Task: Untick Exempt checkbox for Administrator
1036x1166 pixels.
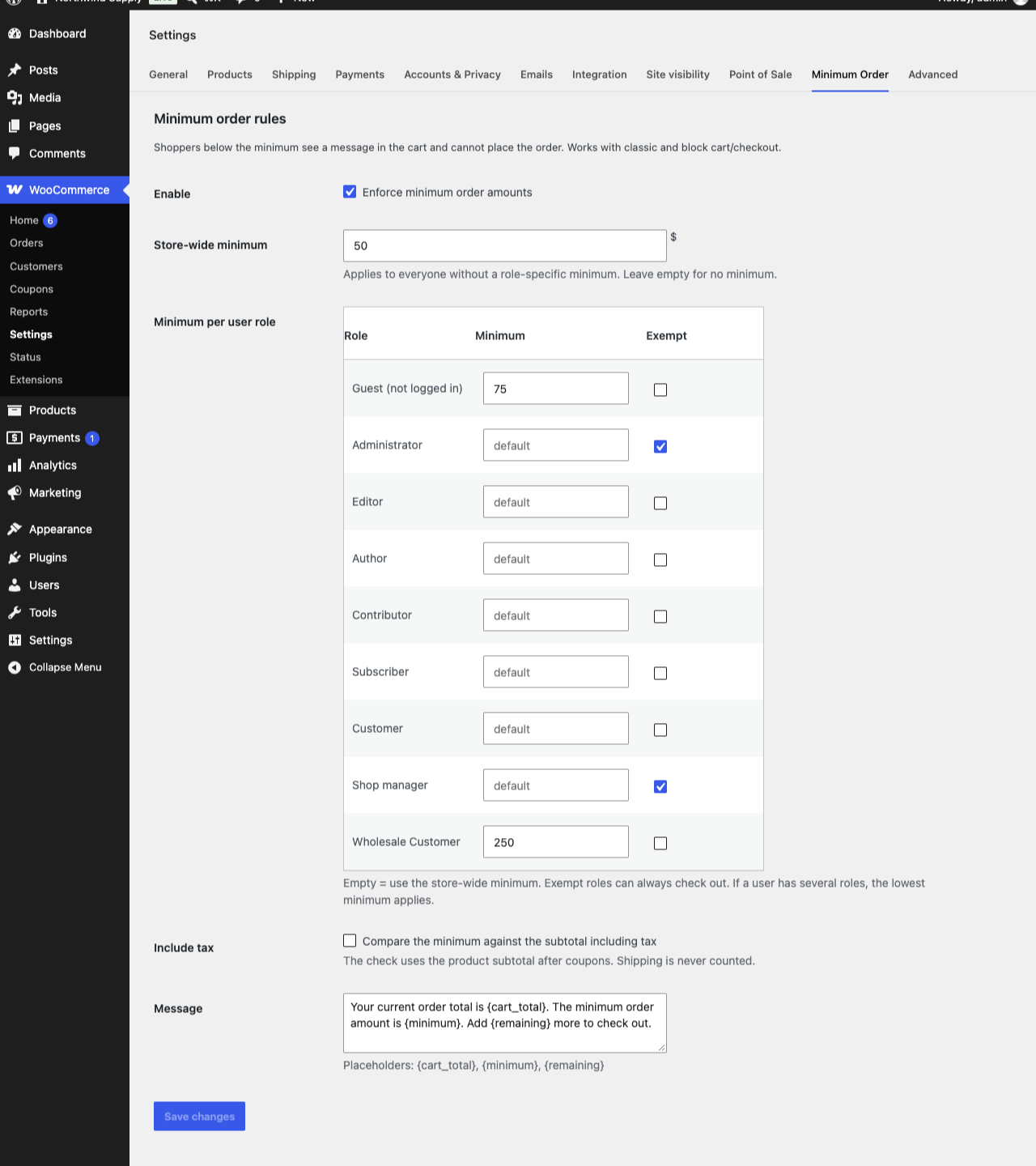Action: [660, 446]
